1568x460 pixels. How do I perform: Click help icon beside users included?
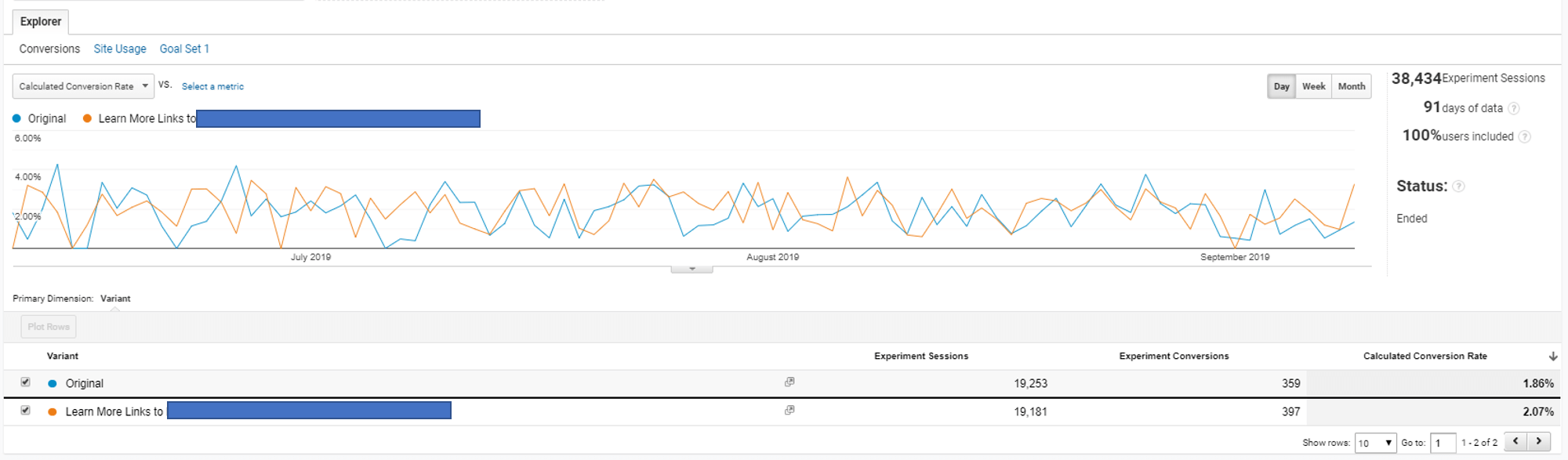pyautogui.click(x=1524, y=137)
